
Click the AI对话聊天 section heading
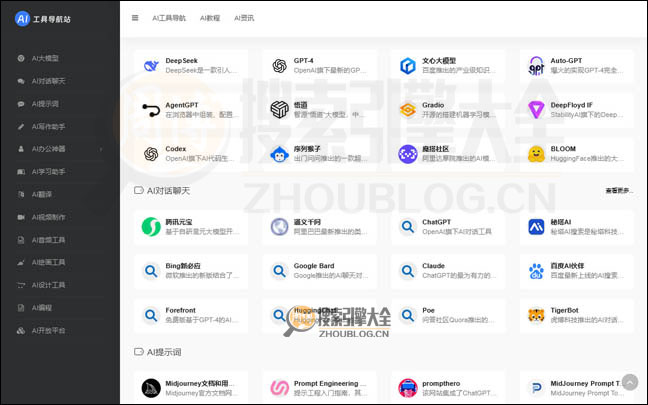[168, 191]
